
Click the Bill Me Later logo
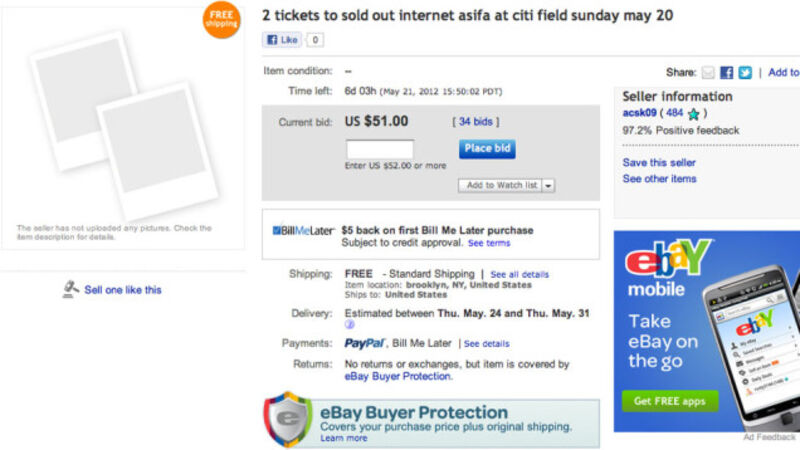tap(303, 230)
